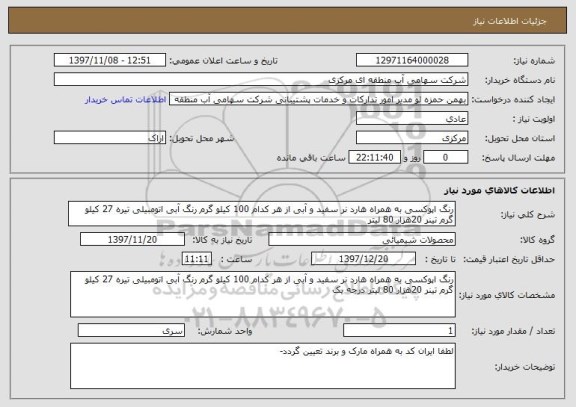Click the unit of measure field سری

pos(131,331)
